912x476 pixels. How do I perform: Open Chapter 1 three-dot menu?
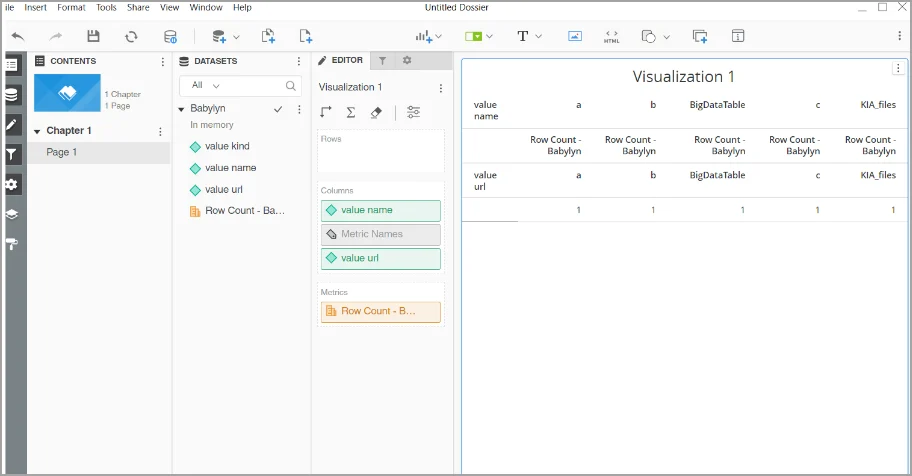[x=160, y=132]
